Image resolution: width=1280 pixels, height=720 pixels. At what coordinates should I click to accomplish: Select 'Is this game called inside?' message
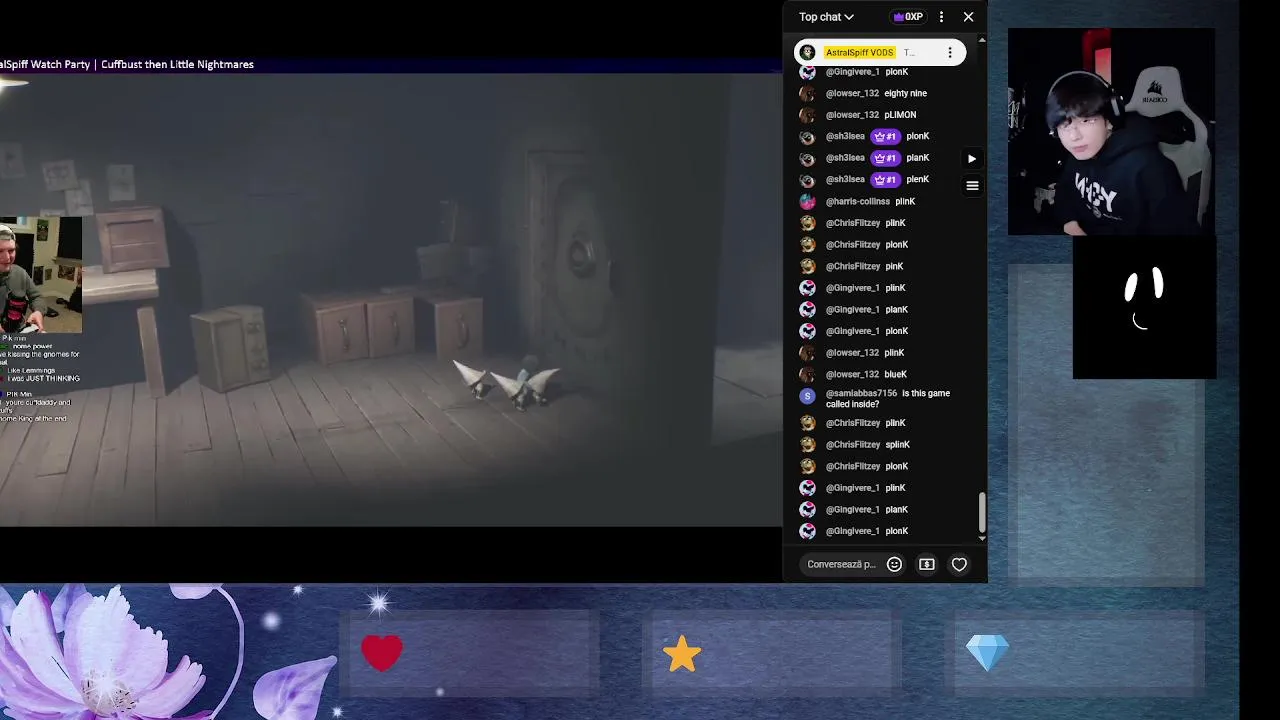pyautogui.click(x=888, y=399)
